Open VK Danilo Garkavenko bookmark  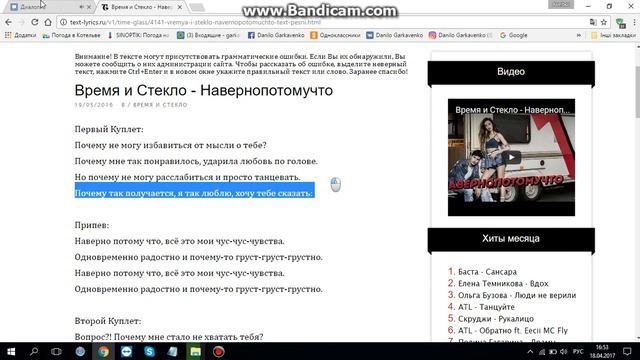point(395,36)
